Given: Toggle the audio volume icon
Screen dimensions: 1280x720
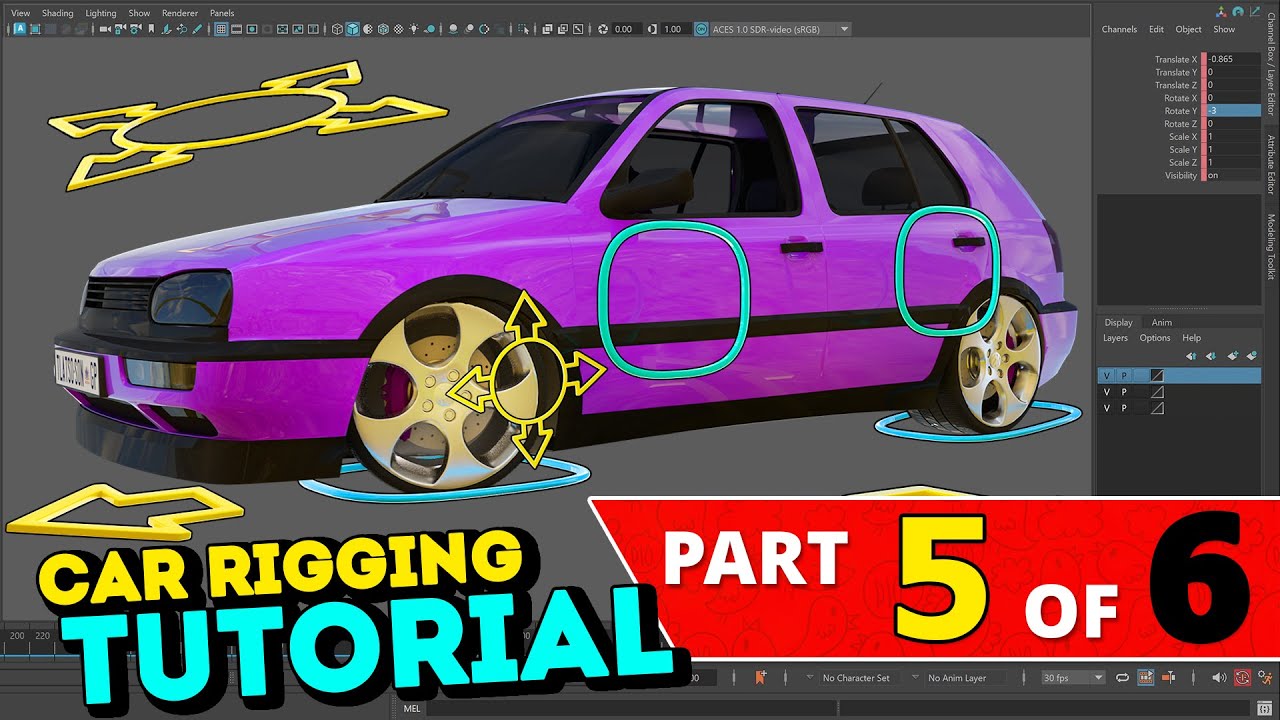Looking at the screenshot, I should click(x=1219, y=677).
